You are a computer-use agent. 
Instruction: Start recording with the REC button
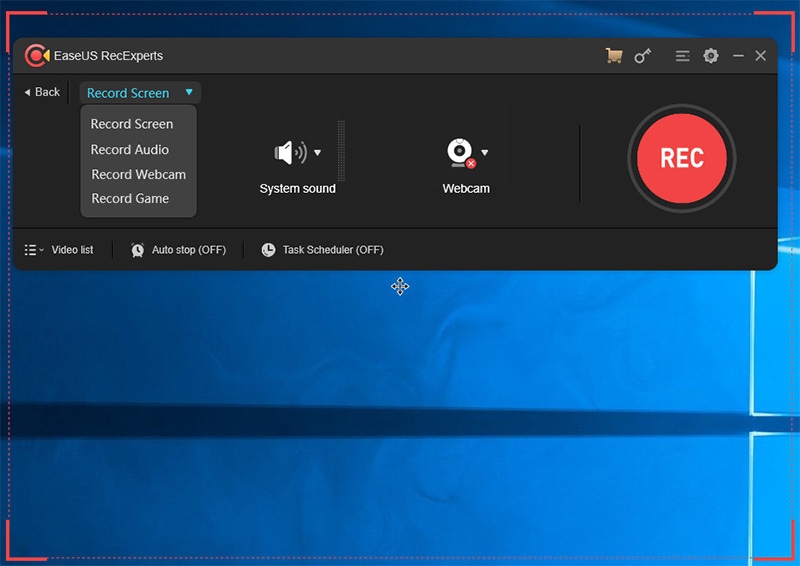point(682,158)
